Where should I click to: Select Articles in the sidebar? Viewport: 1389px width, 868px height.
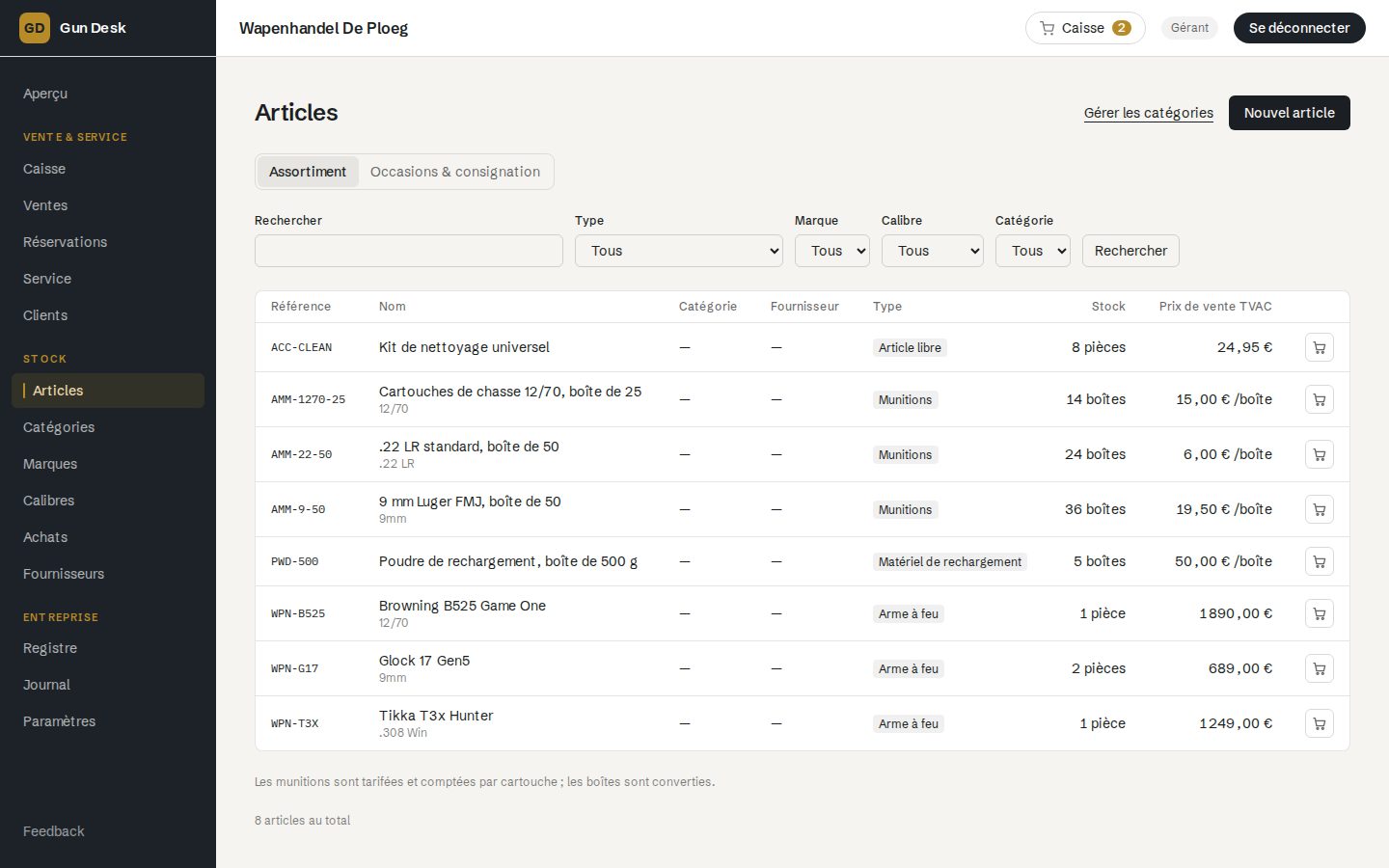coord(108,391)
